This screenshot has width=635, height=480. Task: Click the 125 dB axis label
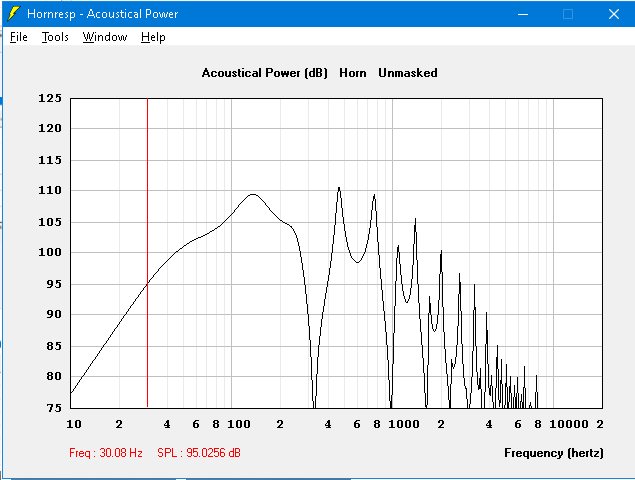click(x=50, y=98)
